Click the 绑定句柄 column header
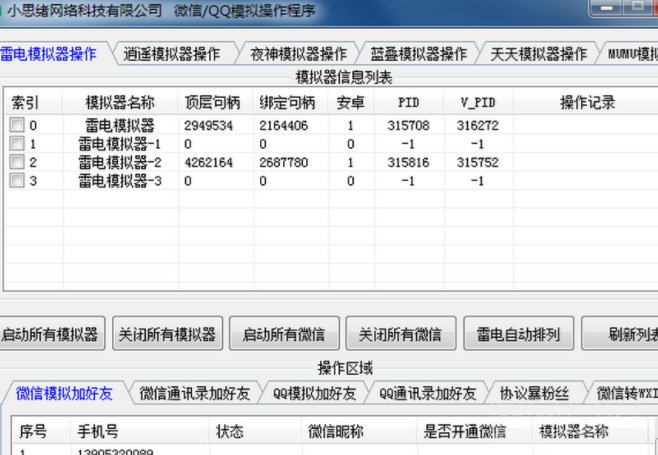This screenshot has height=455, width=658. pyautogui.click(x=290, y=102)
